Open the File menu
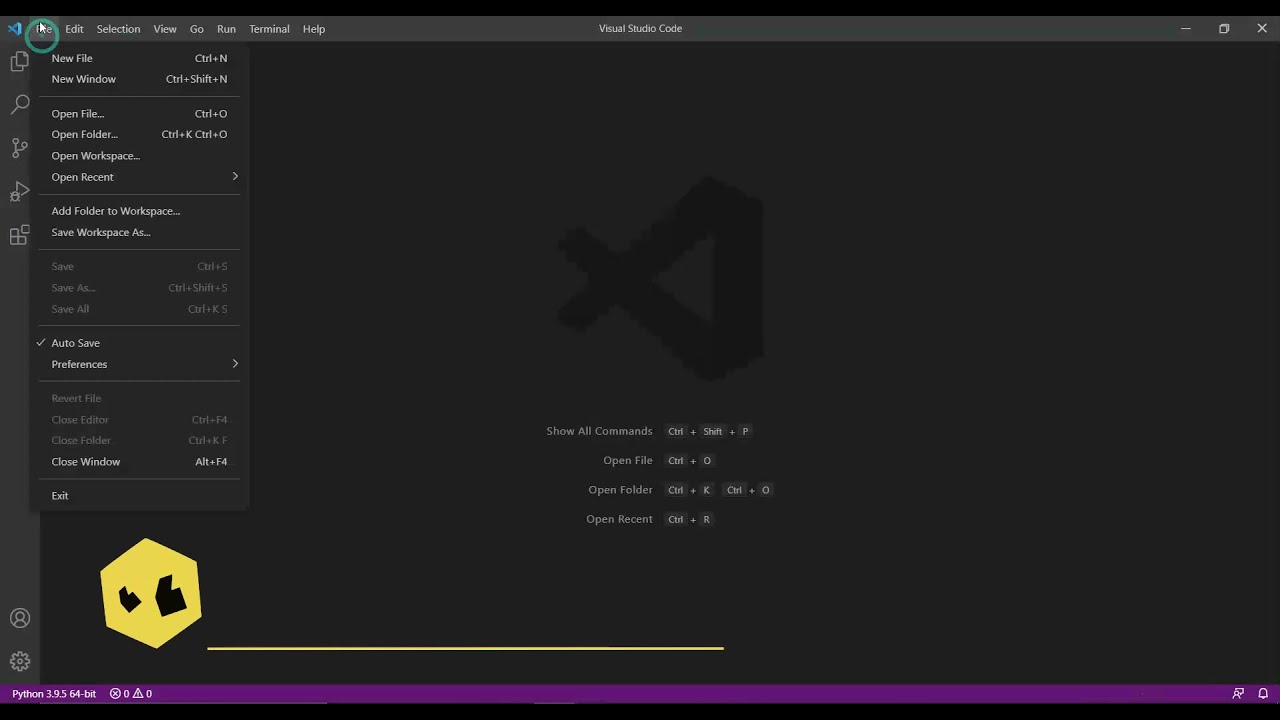 (44, 29)
